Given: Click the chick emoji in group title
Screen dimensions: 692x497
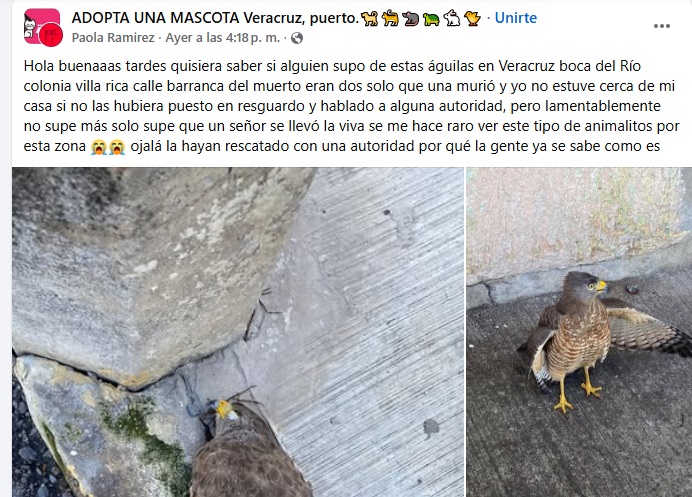Looking at the screenshot, I should click(x=472, y=19).
